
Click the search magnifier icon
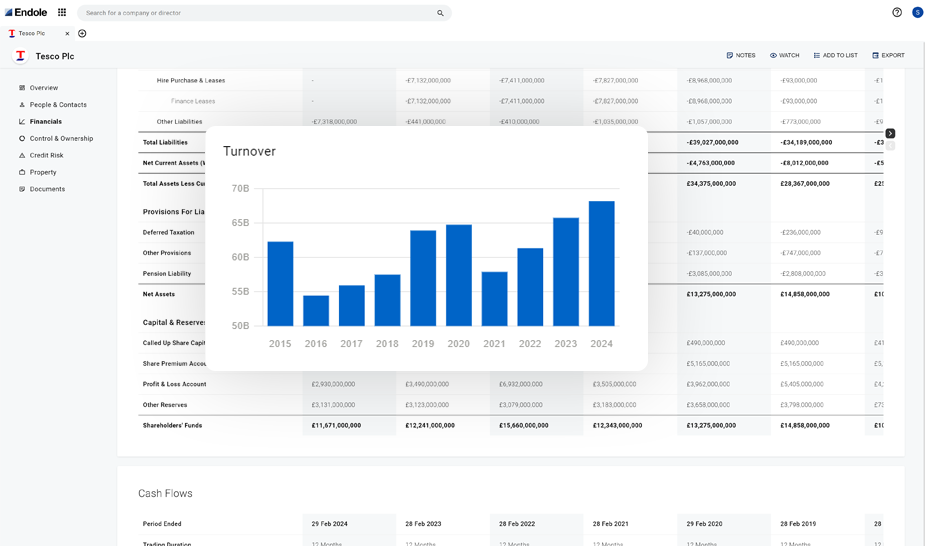tap(440, 13)
